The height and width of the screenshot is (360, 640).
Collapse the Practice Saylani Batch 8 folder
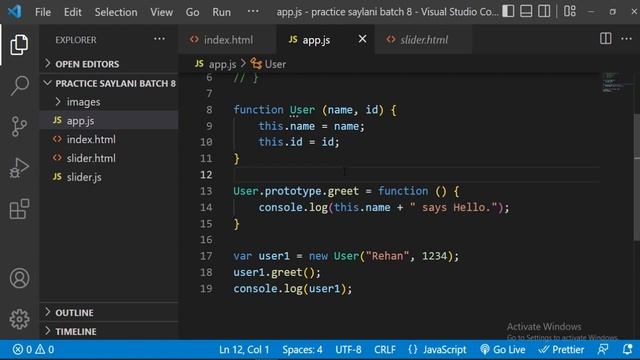coord(109,83)
